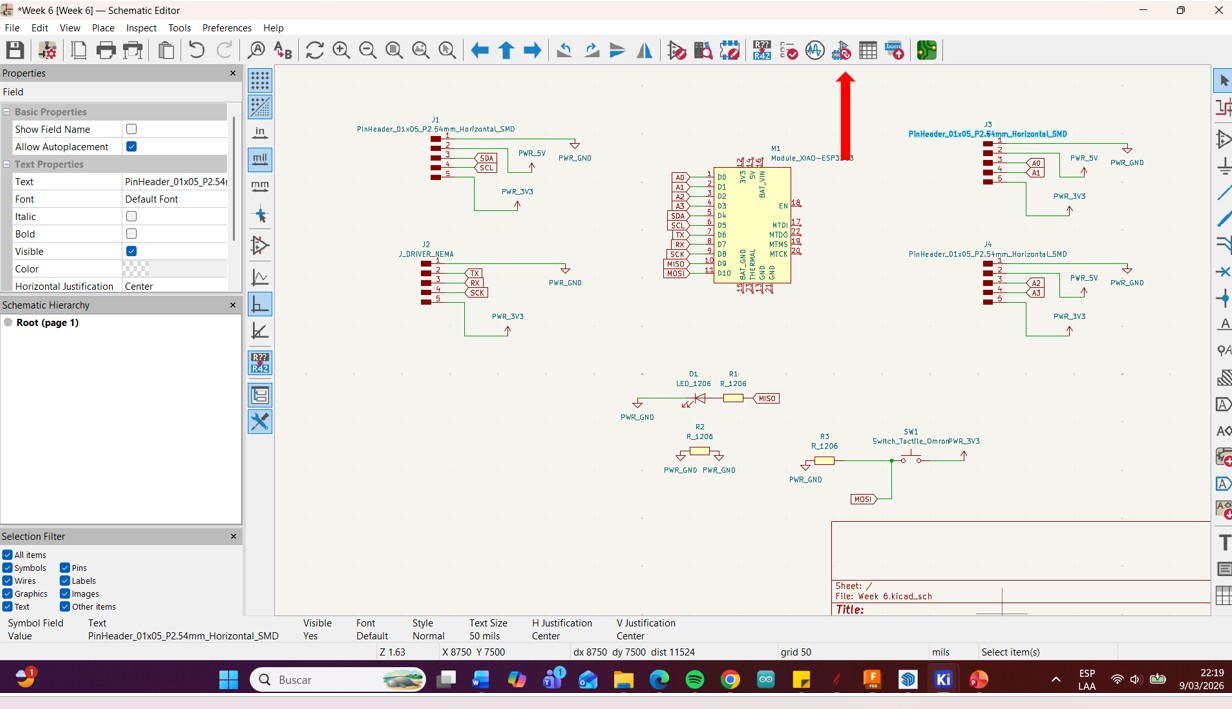The image size is (1232, 709).
Task: Toggle grid display in left toolbar
Action: click(260, 80)
